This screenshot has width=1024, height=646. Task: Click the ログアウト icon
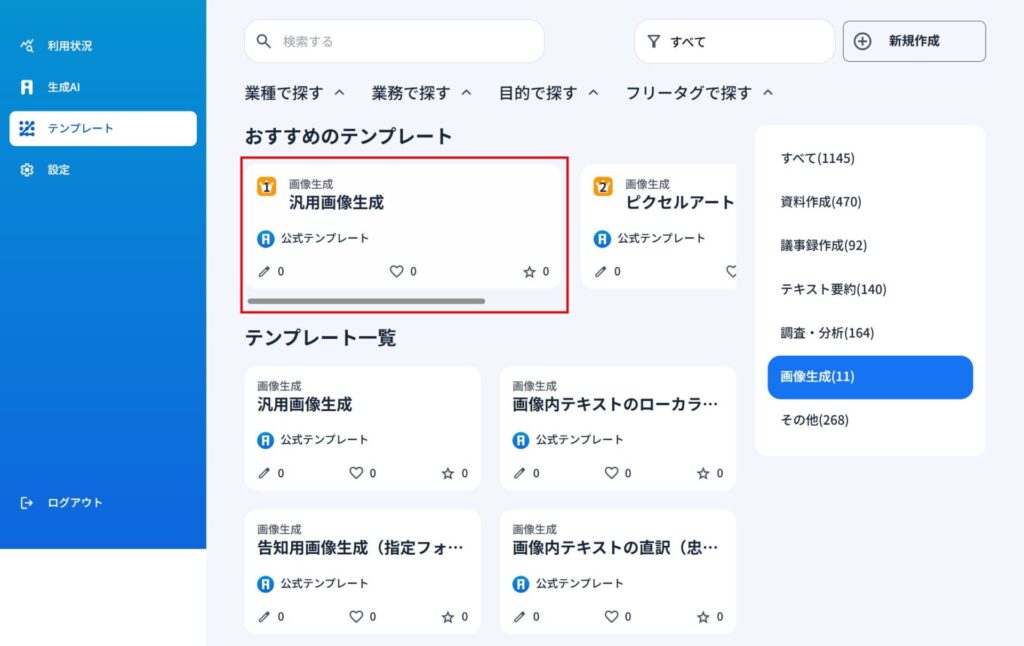coord(27,503)
